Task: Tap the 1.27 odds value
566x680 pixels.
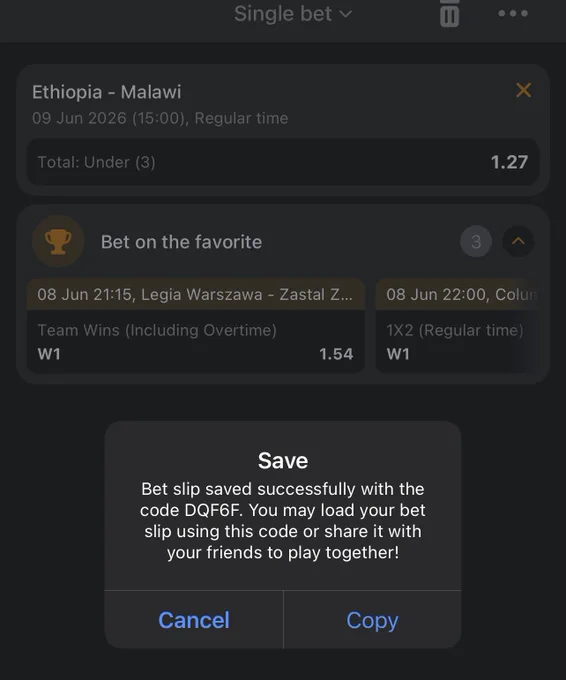Action: pos(509,162)
